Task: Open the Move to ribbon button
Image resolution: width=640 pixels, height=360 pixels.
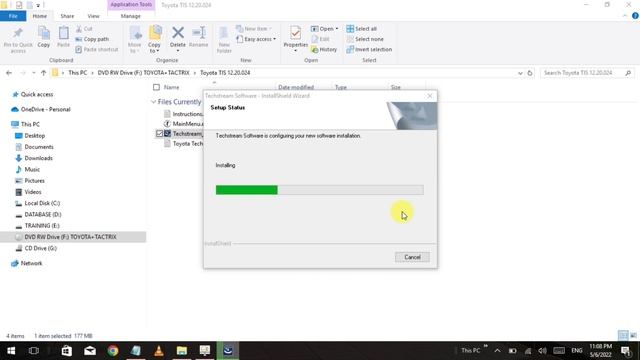Action: tap(134, 40)
